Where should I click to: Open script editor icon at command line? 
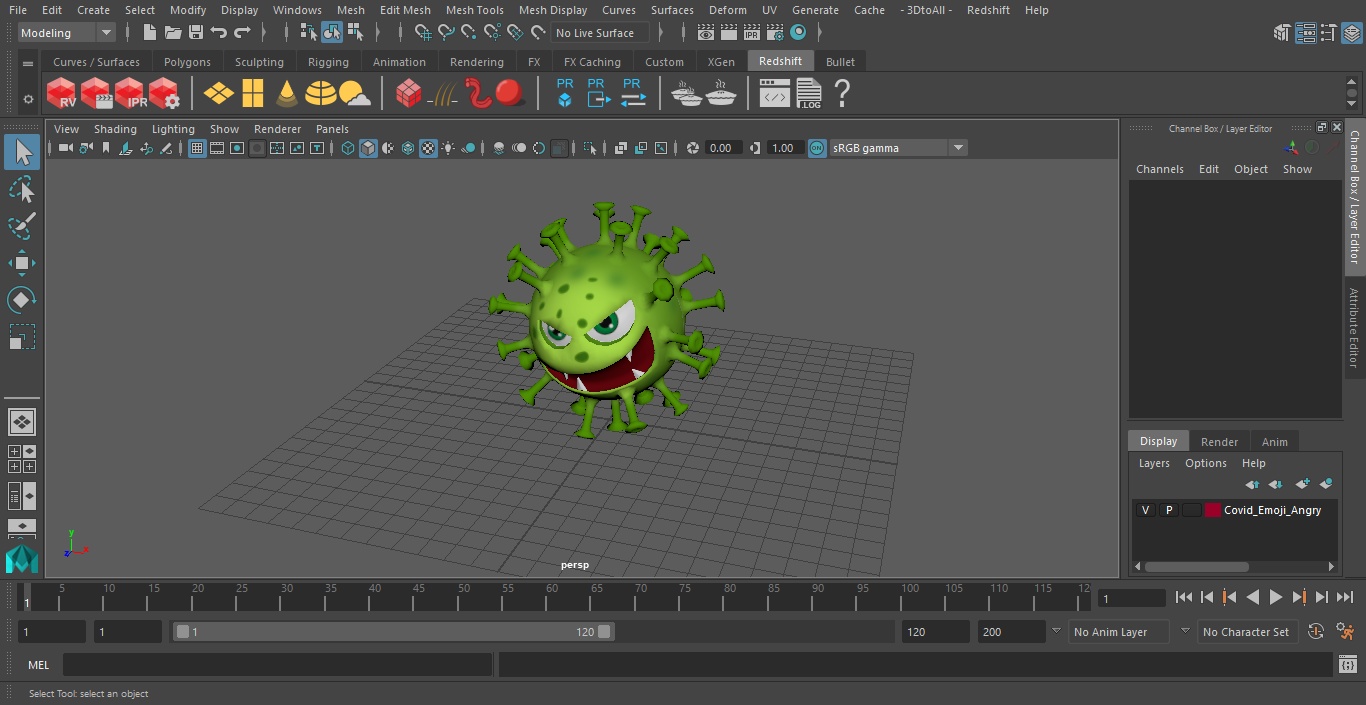1347,665
